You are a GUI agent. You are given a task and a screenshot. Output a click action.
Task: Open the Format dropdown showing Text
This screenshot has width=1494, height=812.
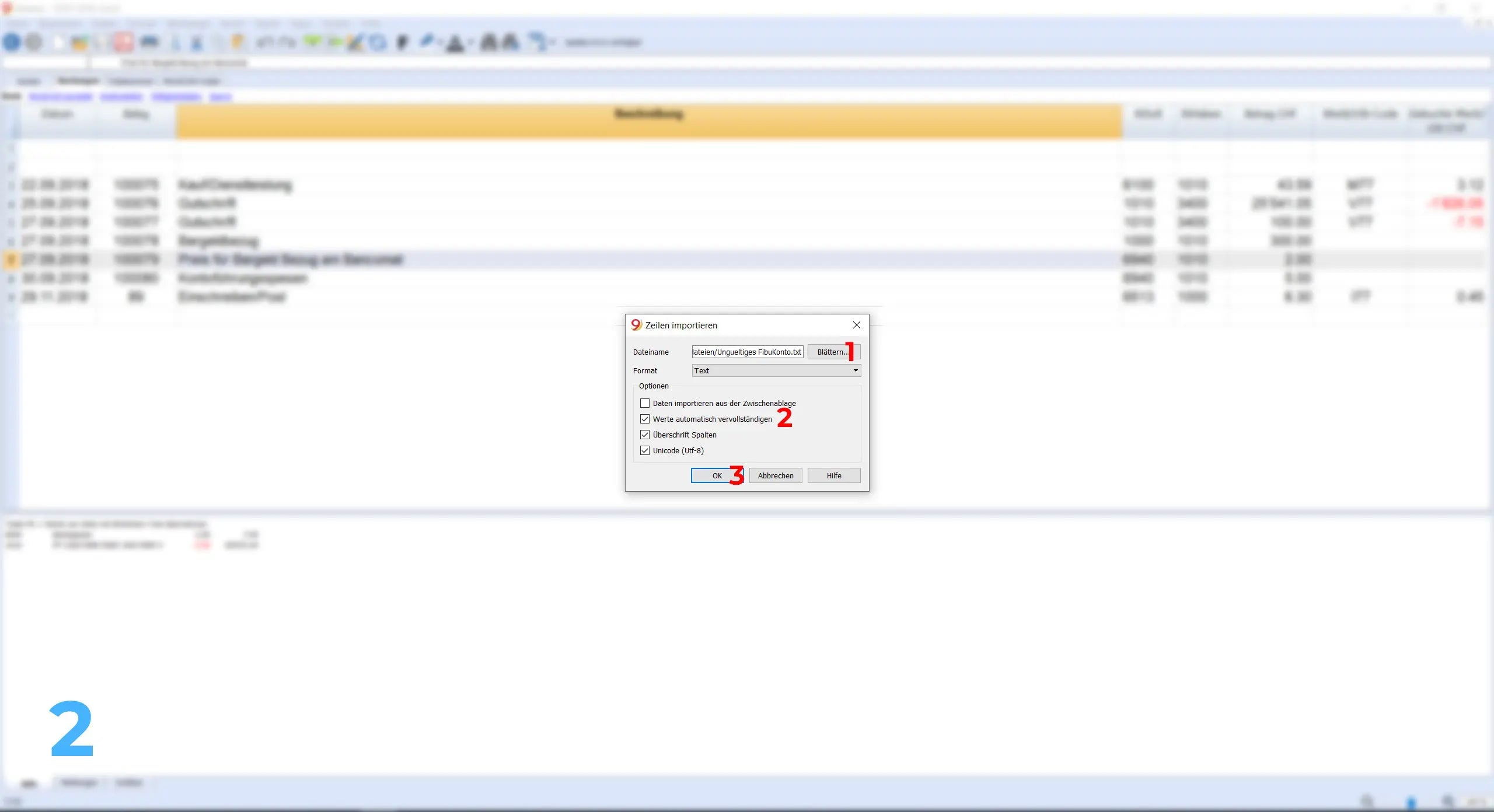coord(776,370)
